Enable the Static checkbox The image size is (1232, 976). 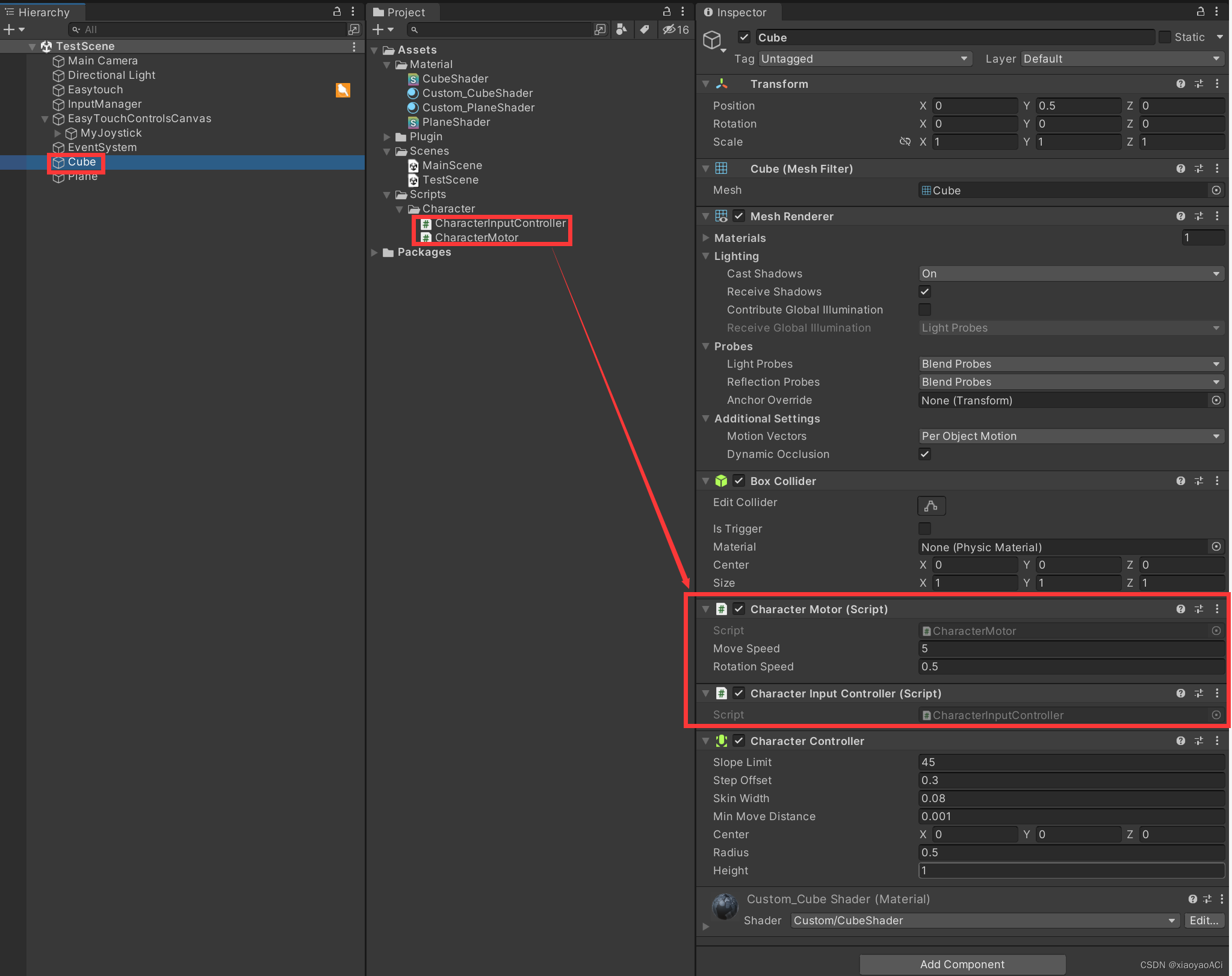1165,37
